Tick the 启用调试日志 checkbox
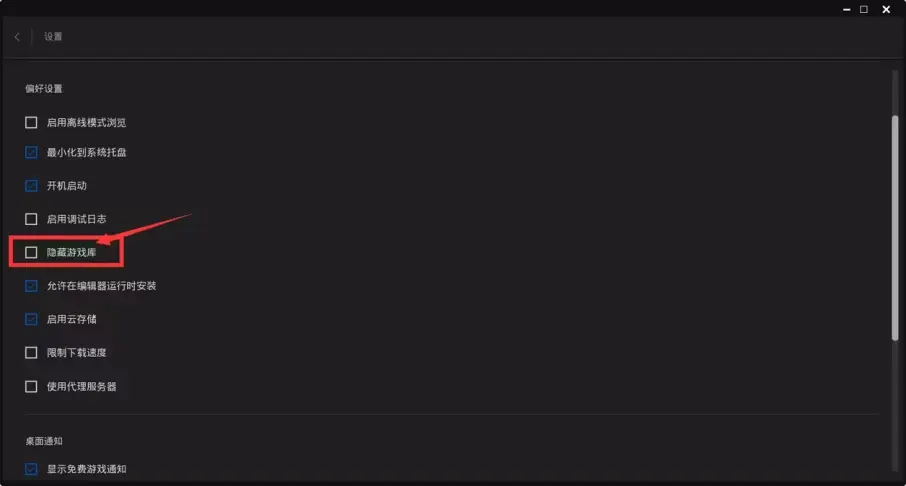906x486 pixels. click(31, 219)
